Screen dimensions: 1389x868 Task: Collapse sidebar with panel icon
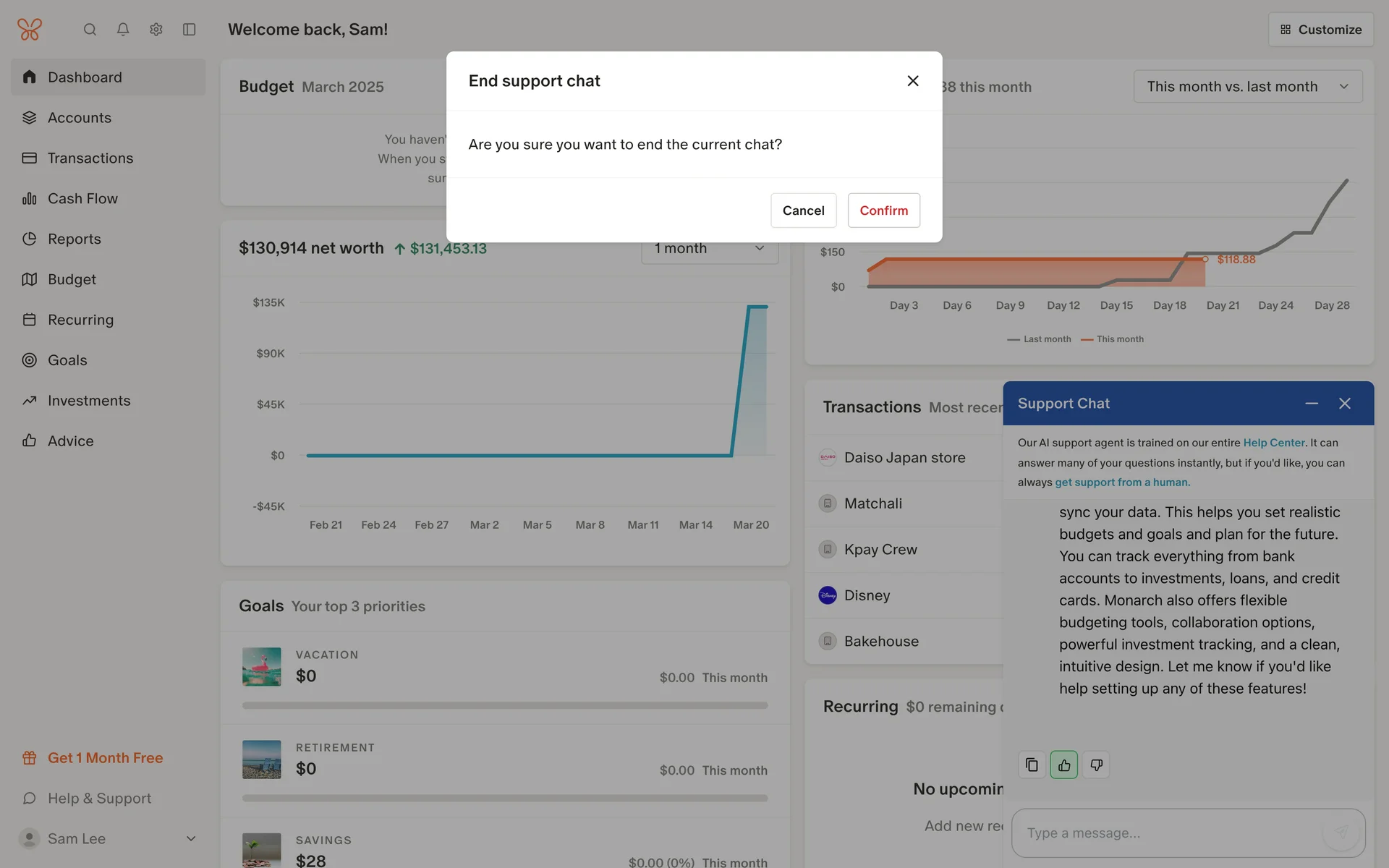[x=190, y=30]
